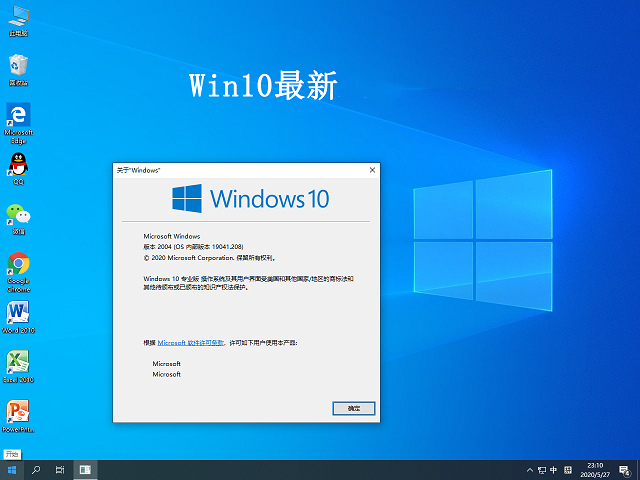Open the This PC desktop icon

click(18, 17)
